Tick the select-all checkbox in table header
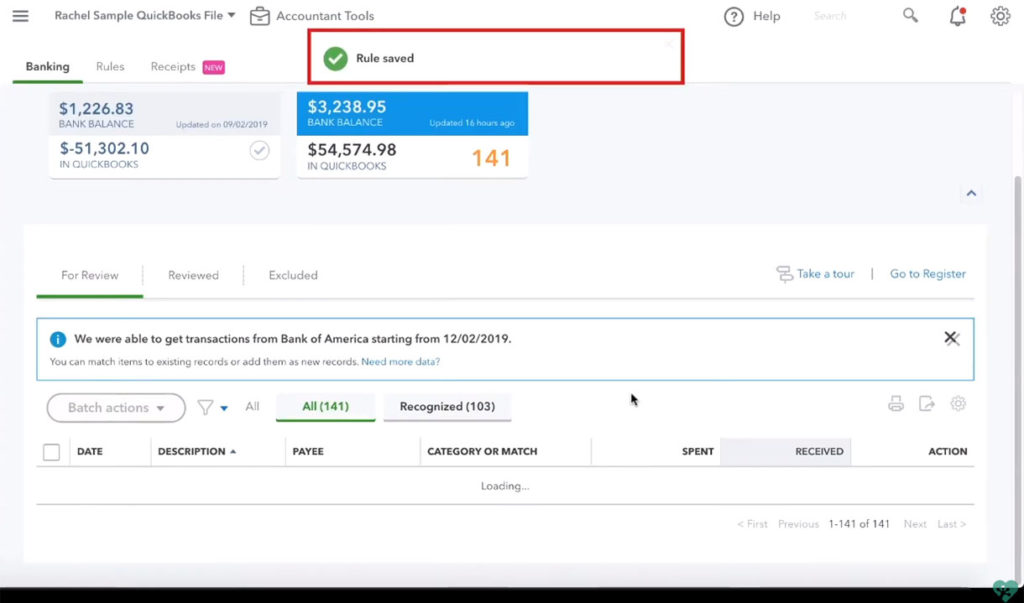 pos(51,452)
